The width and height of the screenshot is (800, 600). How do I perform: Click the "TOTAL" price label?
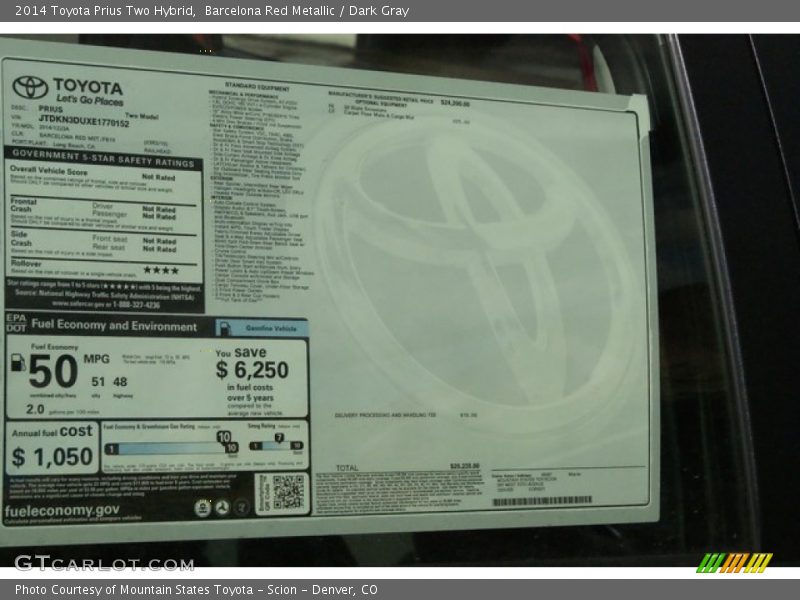pyautogui.click(x=347, y=467)
